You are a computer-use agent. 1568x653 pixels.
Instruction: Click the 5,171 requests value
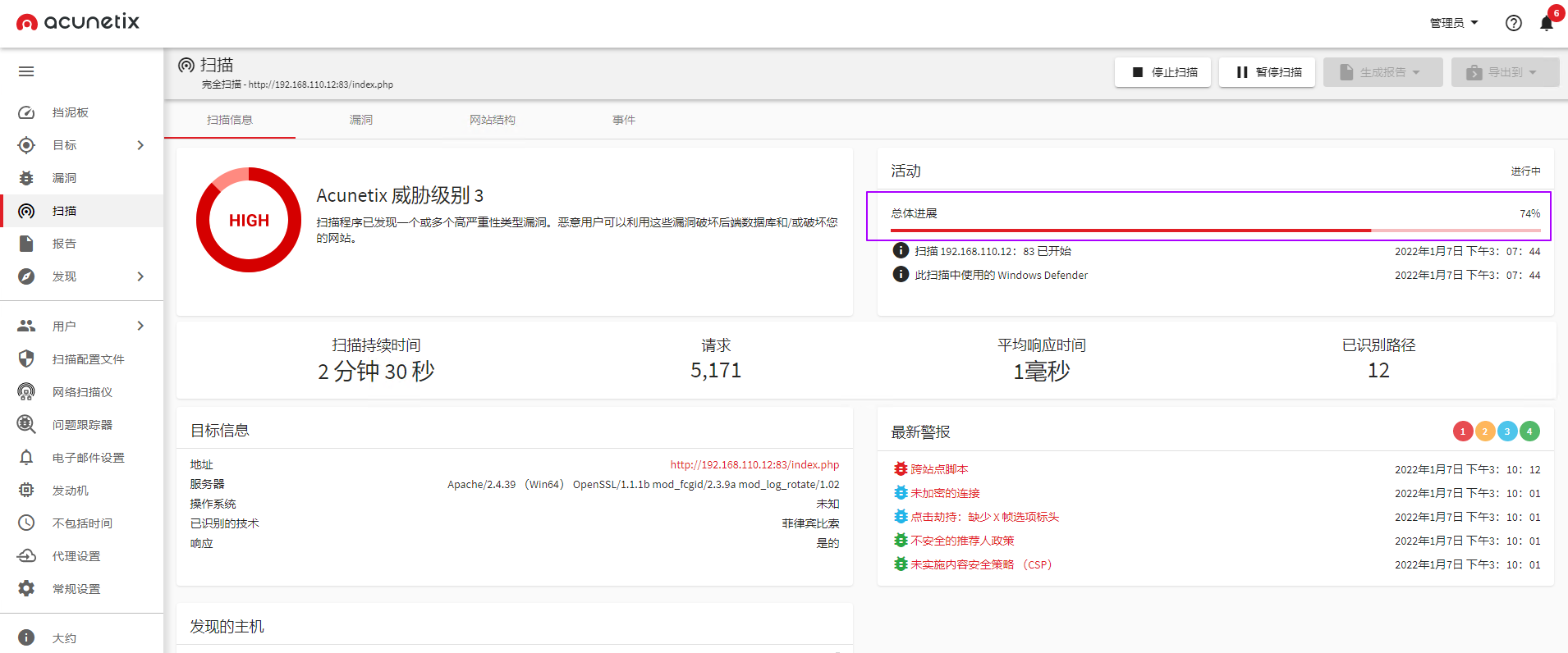(x=716, y=371)
